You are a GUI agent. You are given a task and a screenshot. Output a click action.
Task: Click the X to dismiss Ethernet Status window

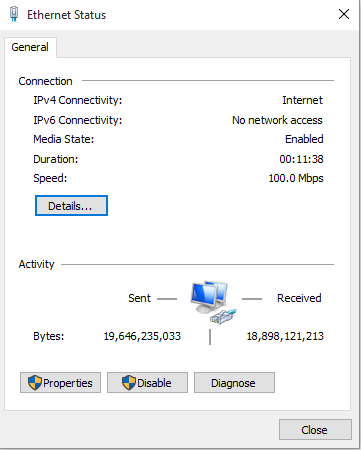coord(344,14)
